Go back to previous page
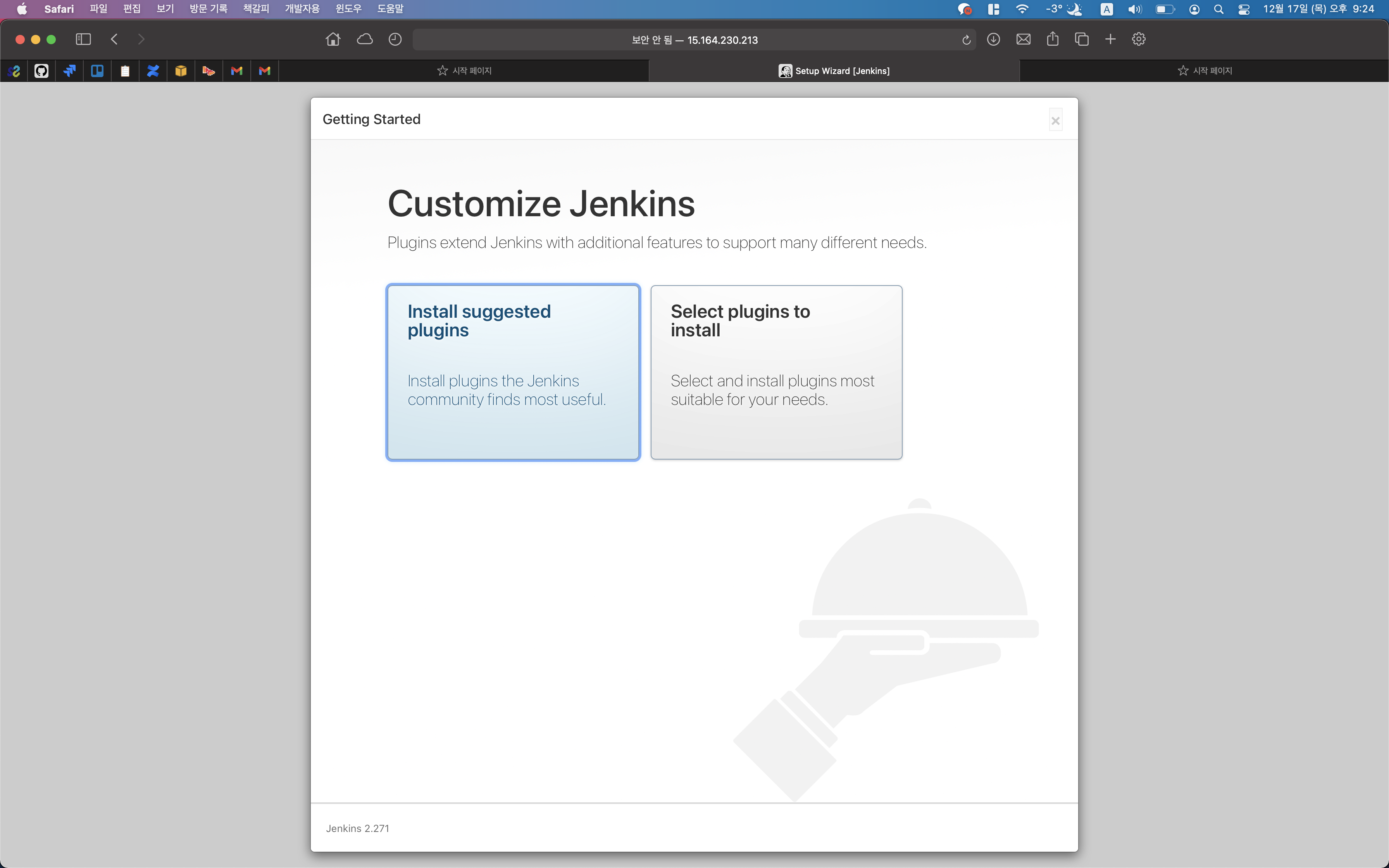The image size is (1389, 868). 114,40
